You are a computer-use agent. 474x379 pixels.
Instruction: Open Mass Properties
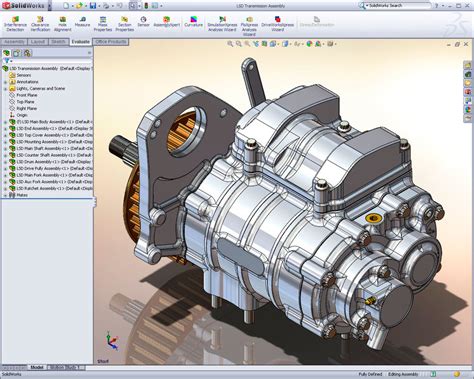point(103,24)
